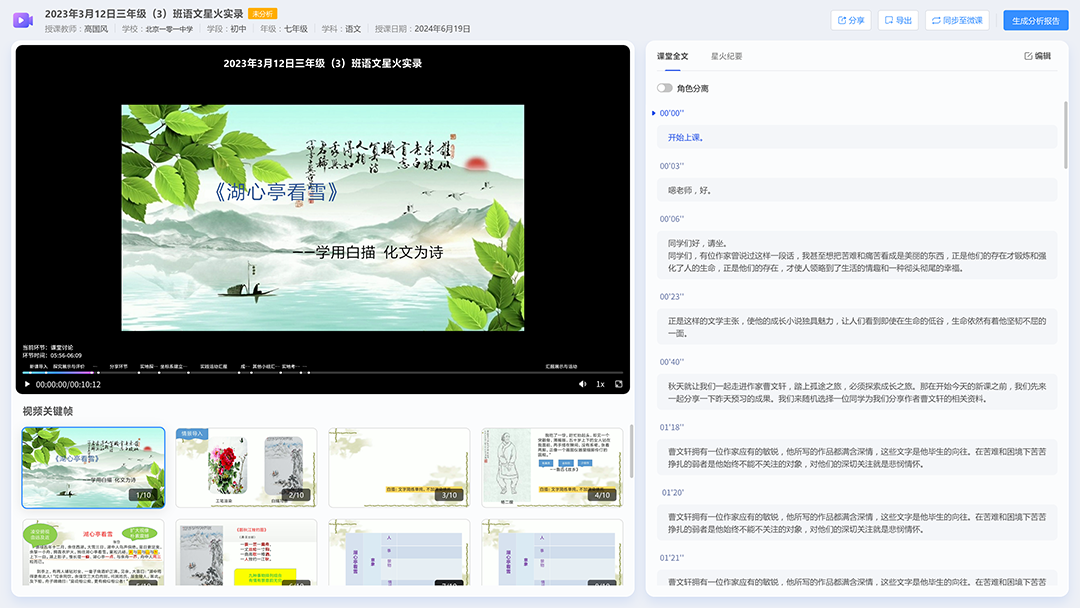The width and height of the screenshot is (1080, 608).
Task: Click 生成分析报告 button
Action: point(1036,20)
